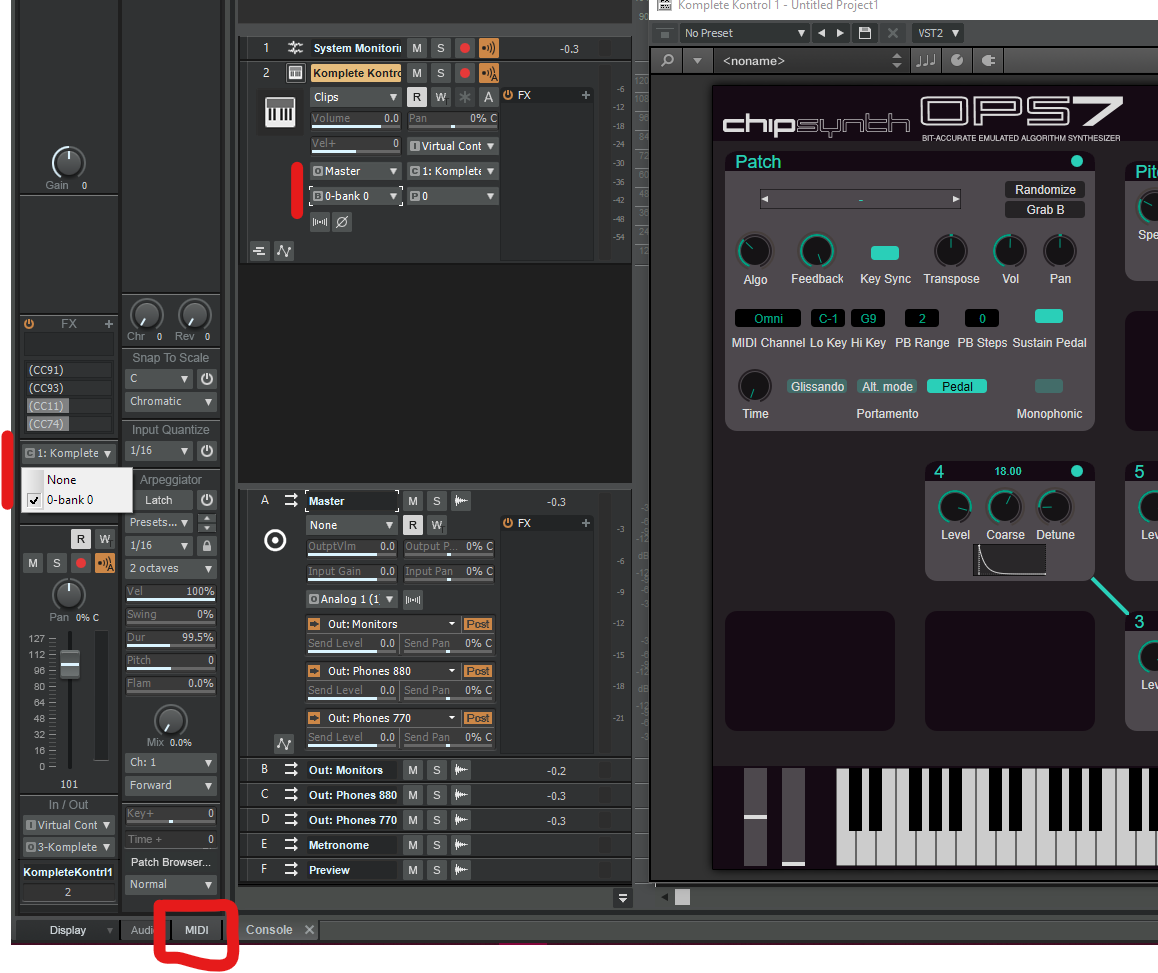
Task: Enable the Arpeggiator power button
Action: (x=207, y=500)
